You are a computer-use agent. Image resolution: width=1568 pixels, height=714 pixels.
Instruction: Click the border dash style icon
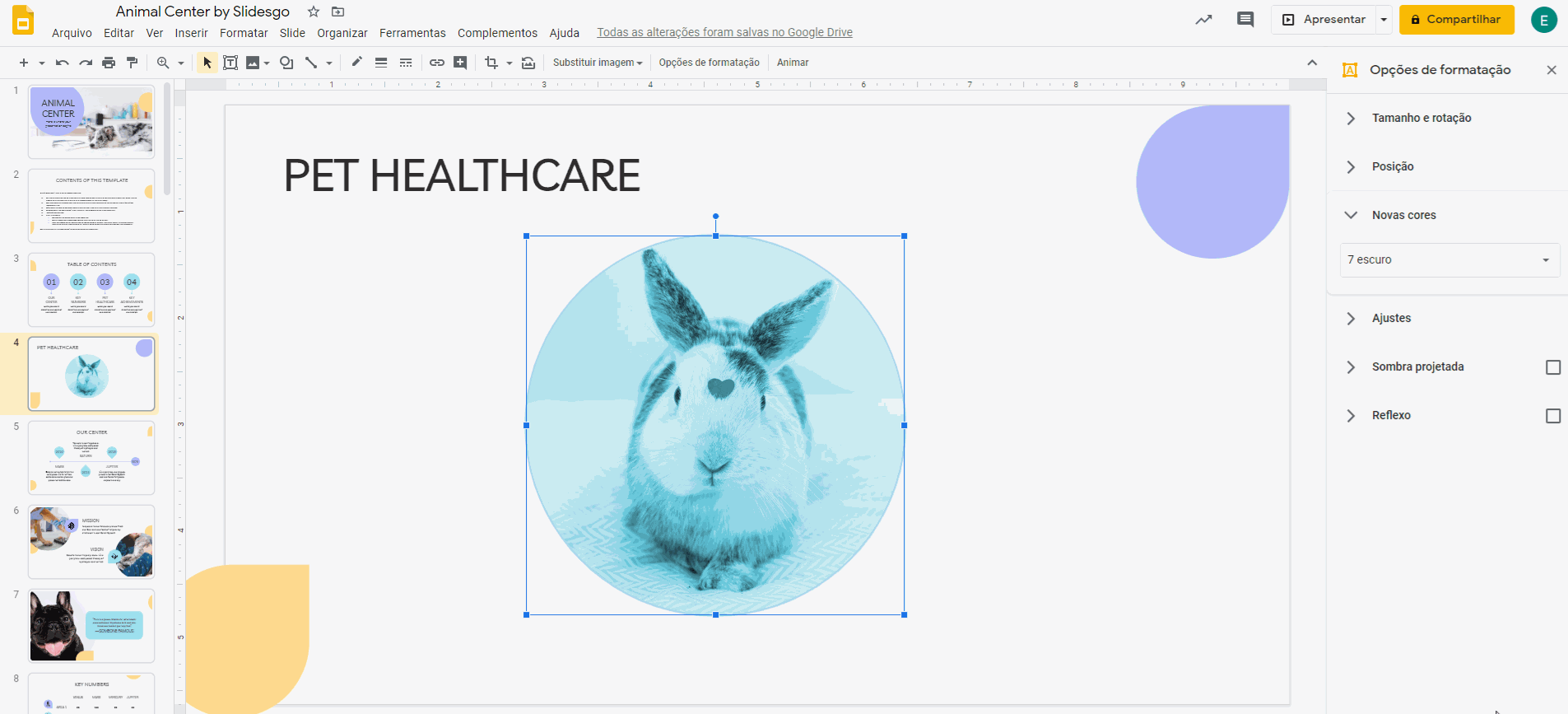[x=406, y=63]
